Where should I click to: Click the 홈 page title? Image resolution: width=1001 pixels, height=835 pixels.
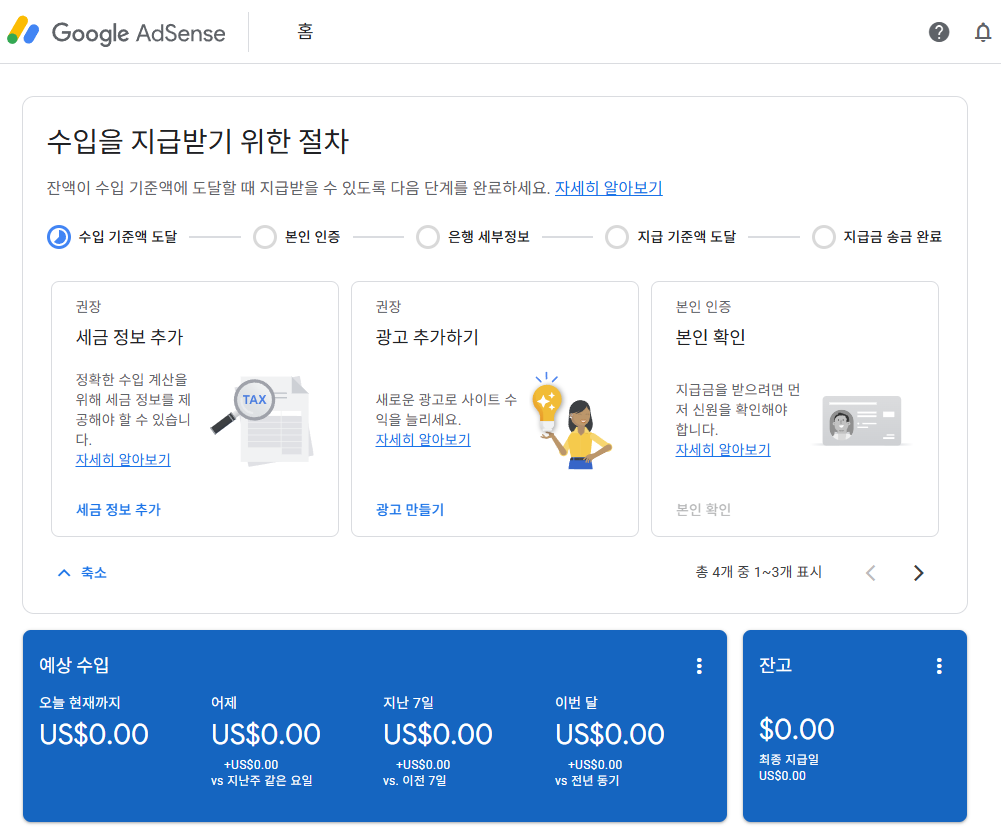305,31
